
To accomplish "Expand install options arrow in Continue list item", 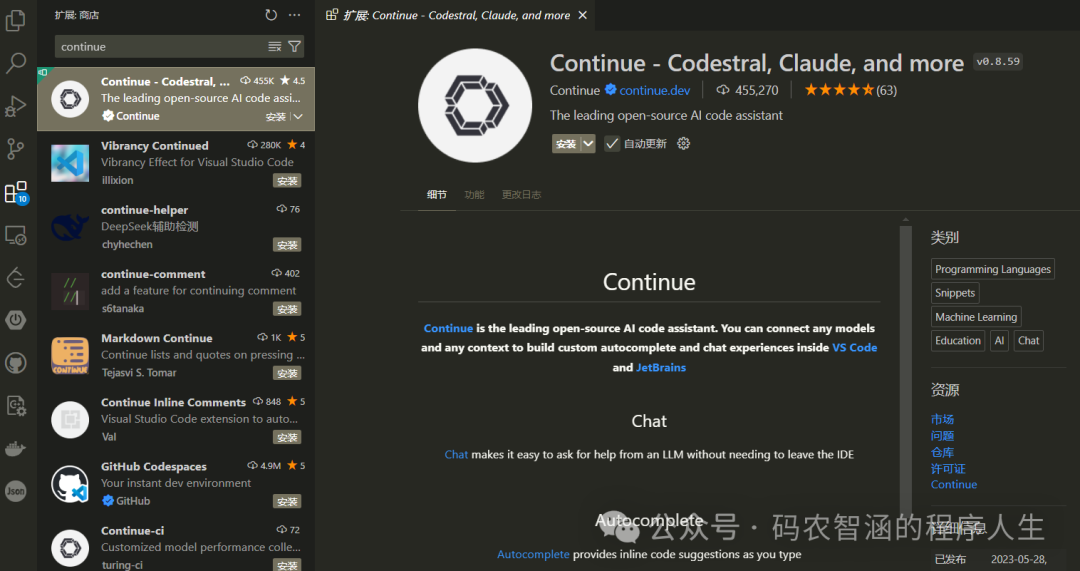I will (x=298, y=116).
